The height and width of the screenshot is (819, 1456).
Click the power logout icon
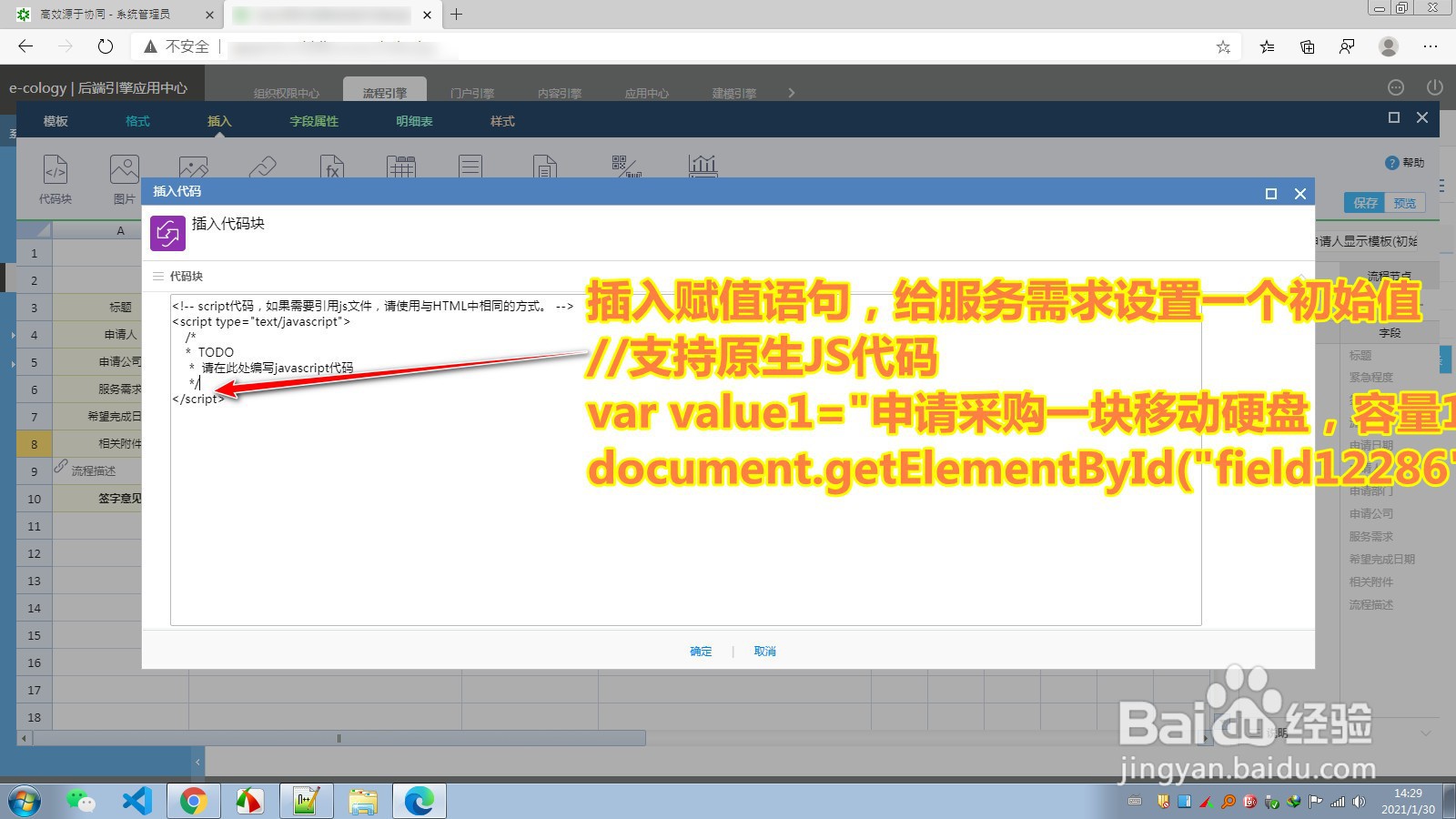tap(1435, 87)
